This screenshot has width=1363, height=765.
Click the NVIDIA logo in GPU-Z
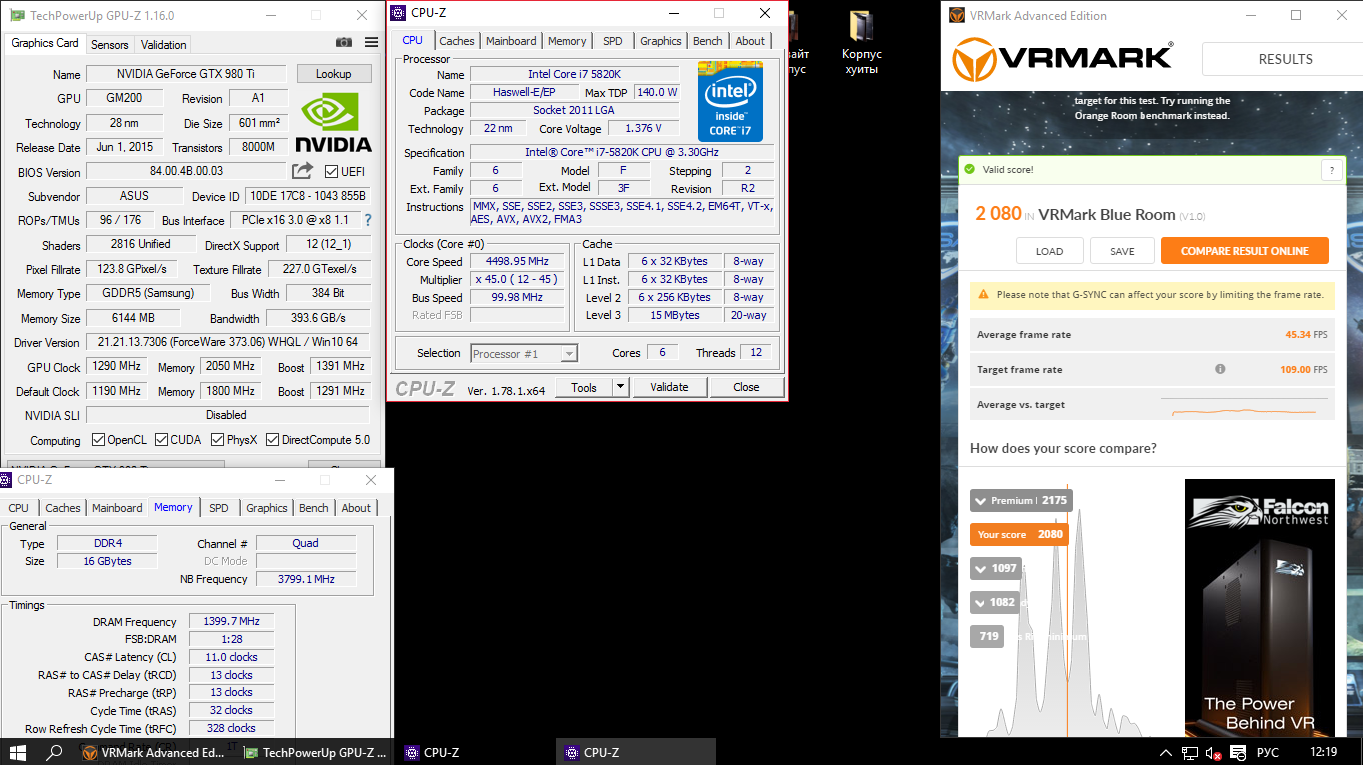pyautogui.click(x=335, y=122)
